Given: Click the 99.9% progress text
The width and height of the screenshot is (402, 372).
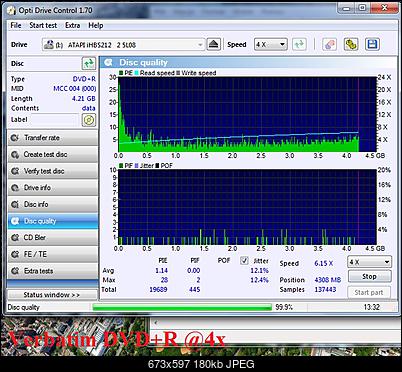Looking at the screenshot, I should pyautogui.click(x=284, y=307).
